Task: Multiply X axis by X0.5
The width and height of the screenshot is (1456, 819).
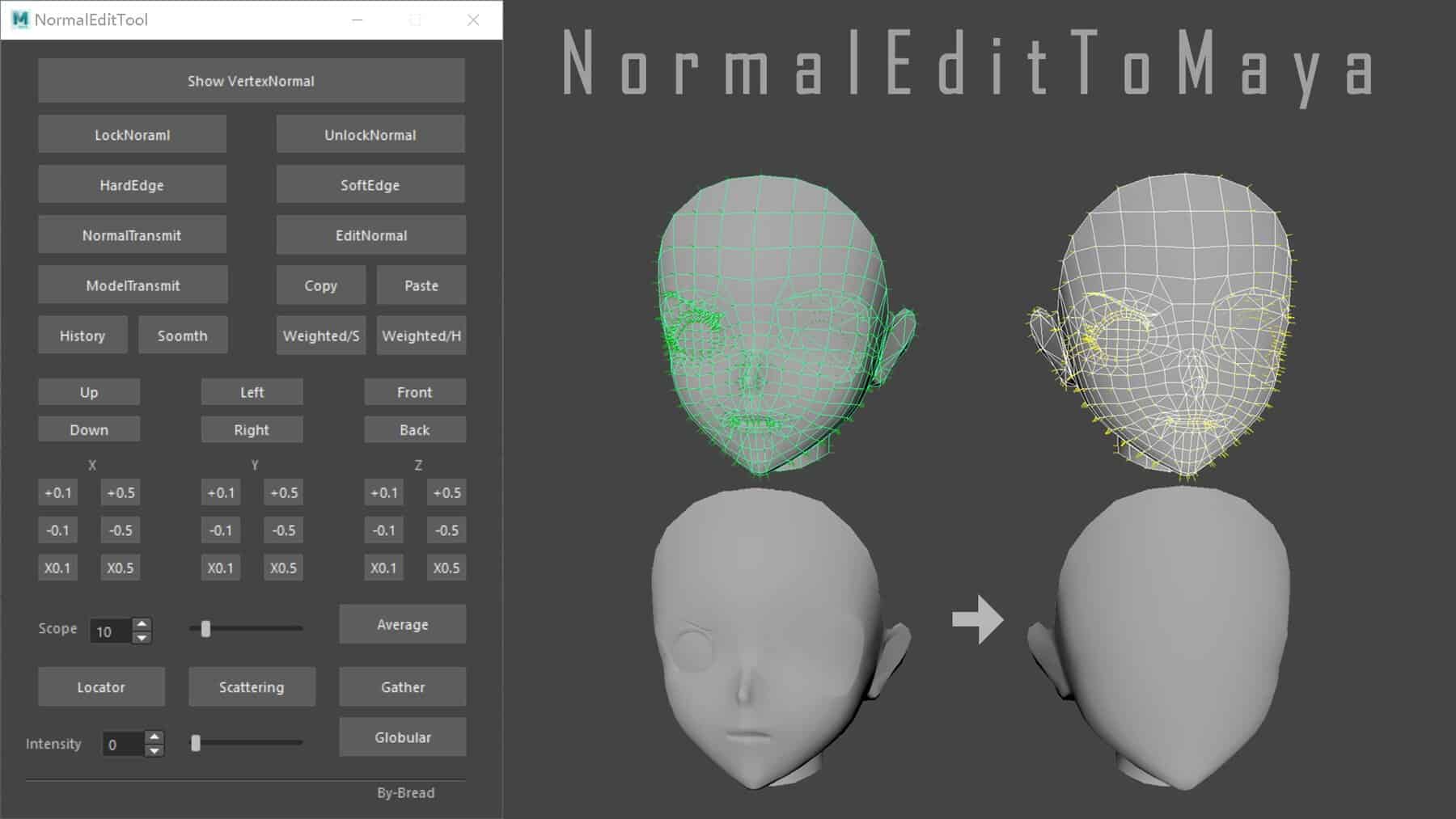Action: [121, 568]
